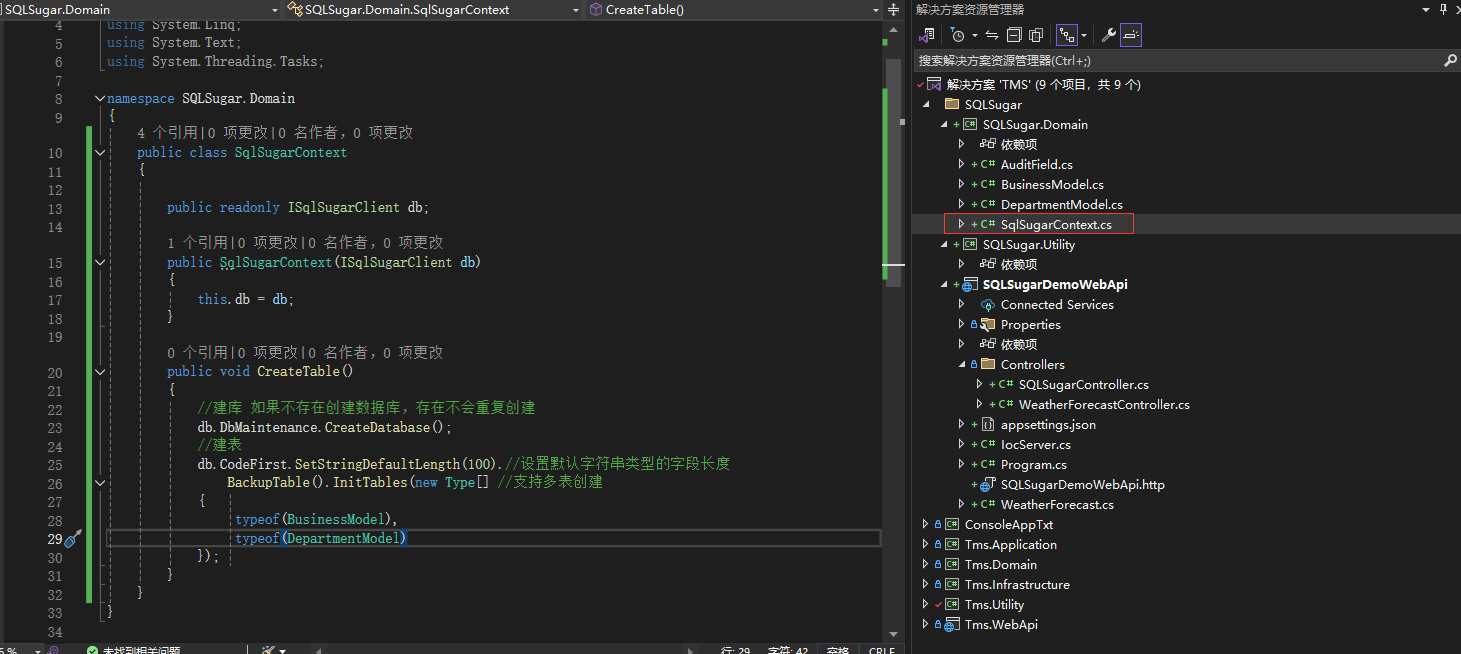Image resolution: width=1461 pixels, height=654 pixels.
Task: Select the Tms.Infrastructure project
Action: tap(1017, 585)
